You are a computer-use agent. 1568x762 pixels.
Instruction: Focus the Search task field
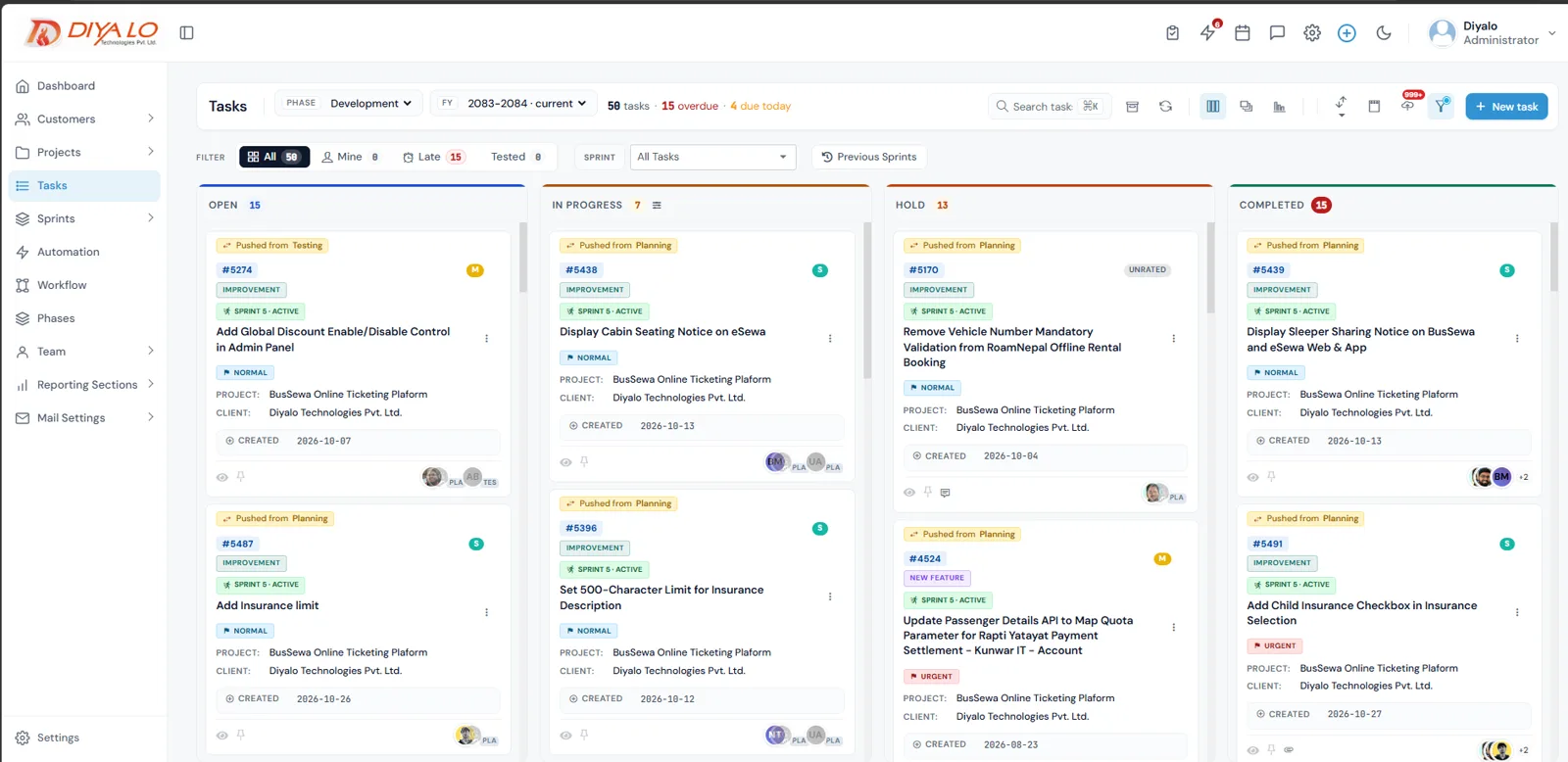(x=1050, y=107)
